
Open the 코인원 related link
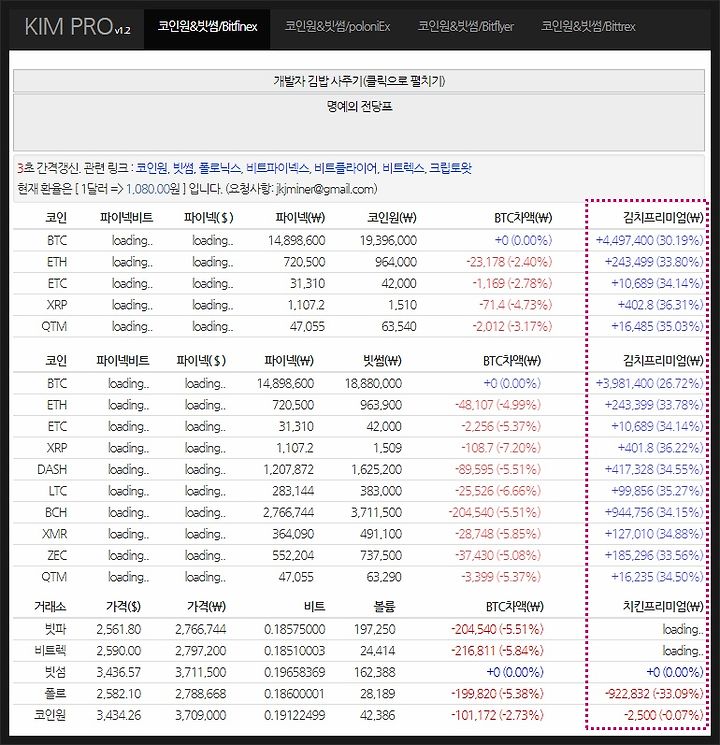coord(152,168)
